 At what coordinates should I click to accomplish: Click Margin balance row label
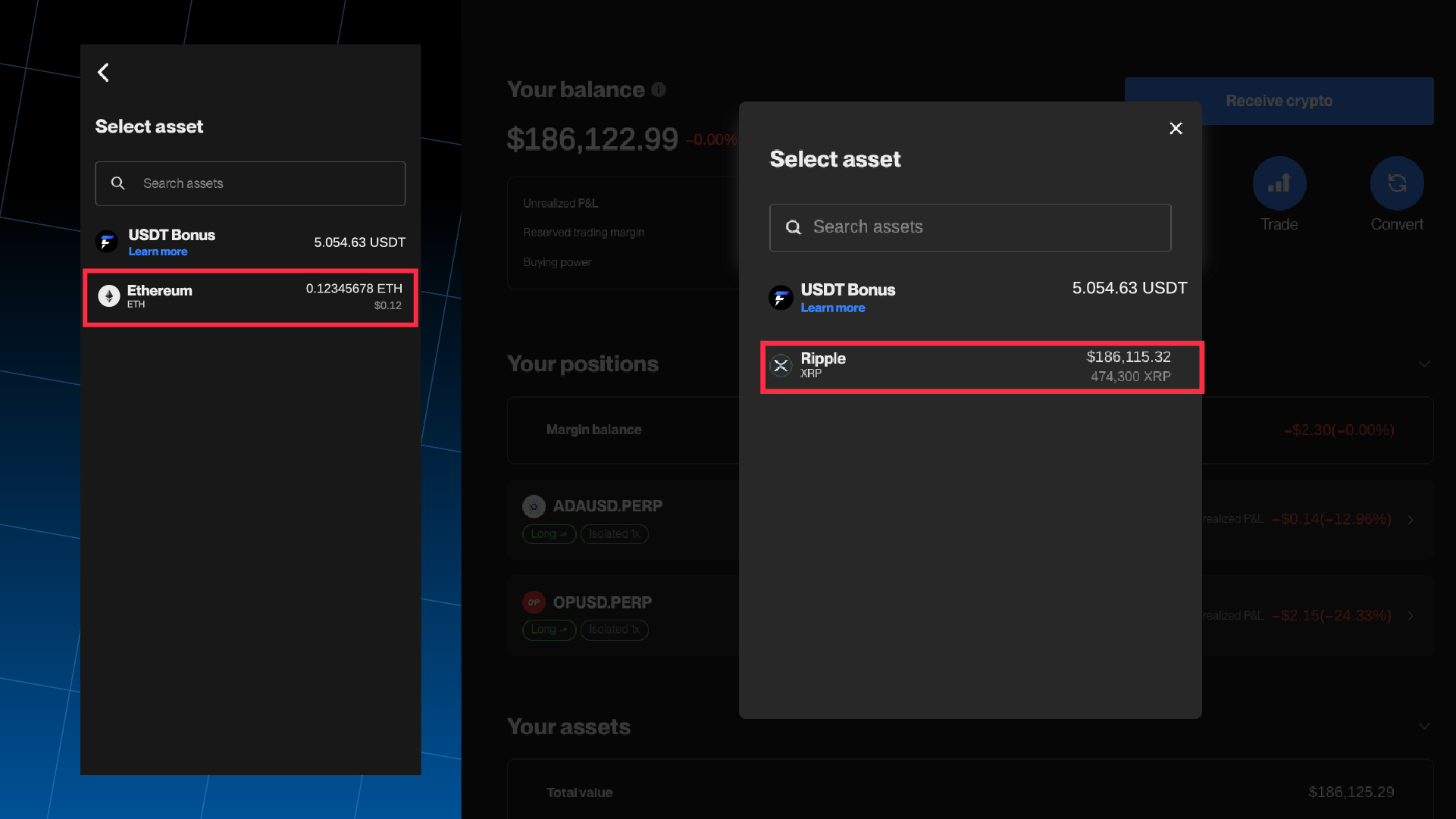pyautogui.click(x=593, y=430)
